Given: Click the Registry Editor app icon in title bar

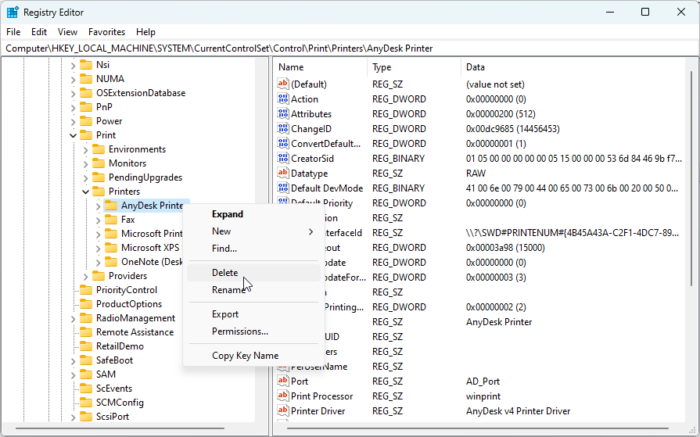Looking at the screenshot, I should click(12, 12).
